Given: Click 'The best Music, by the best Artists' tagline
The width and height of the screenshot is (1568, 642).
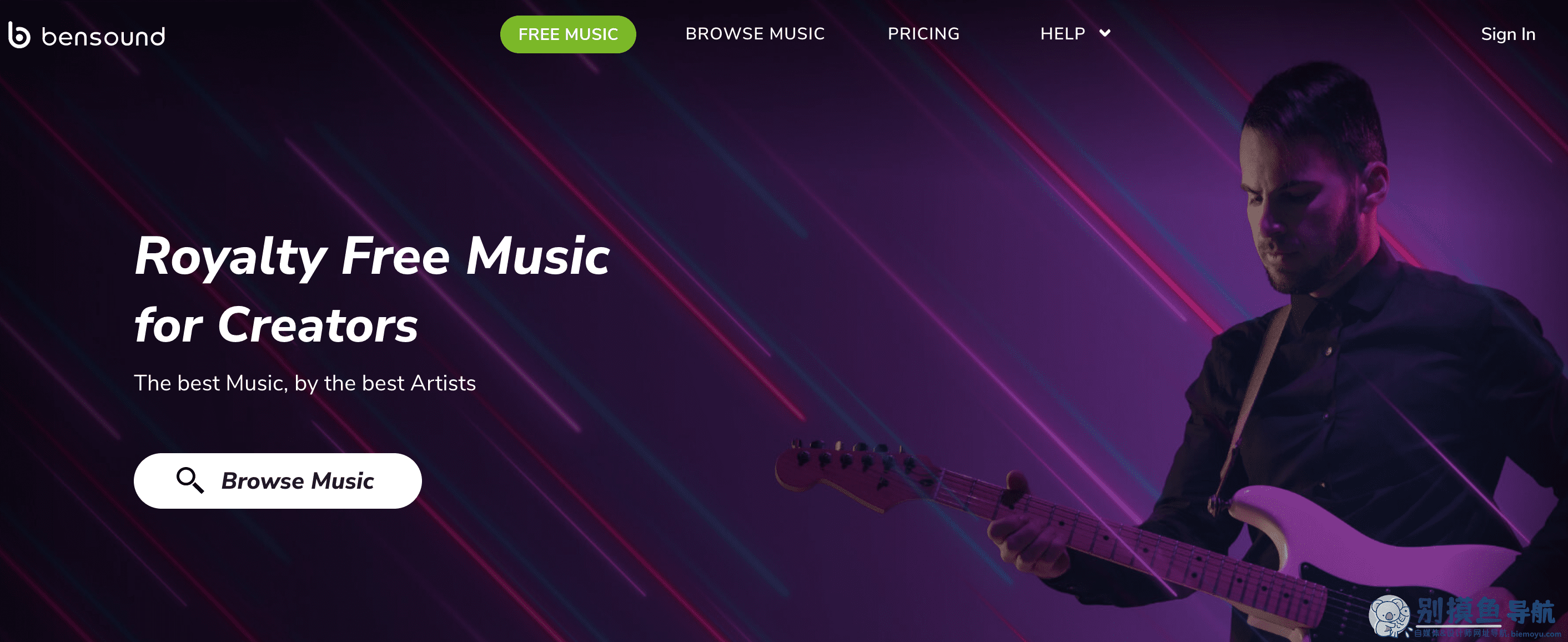Looking at the screenshot, I should pos(304,383).
